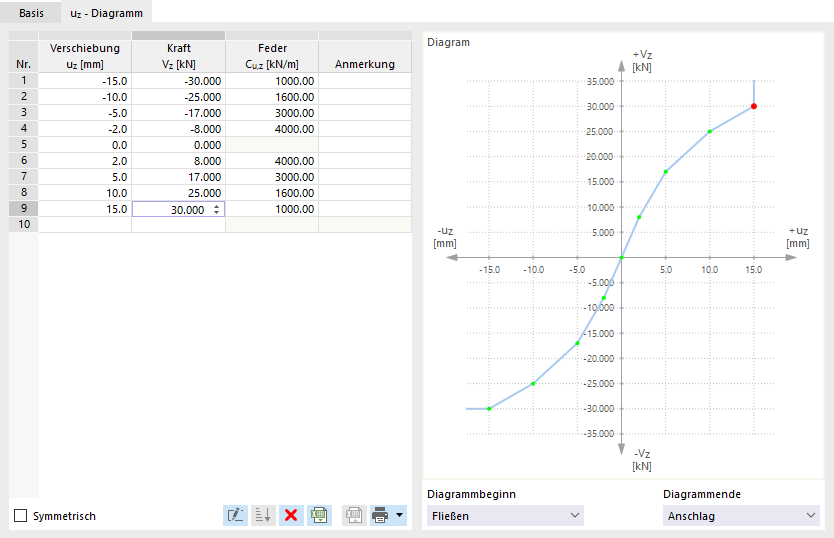
Task: Click the Anmerkung column header
Action: point(365,56)
